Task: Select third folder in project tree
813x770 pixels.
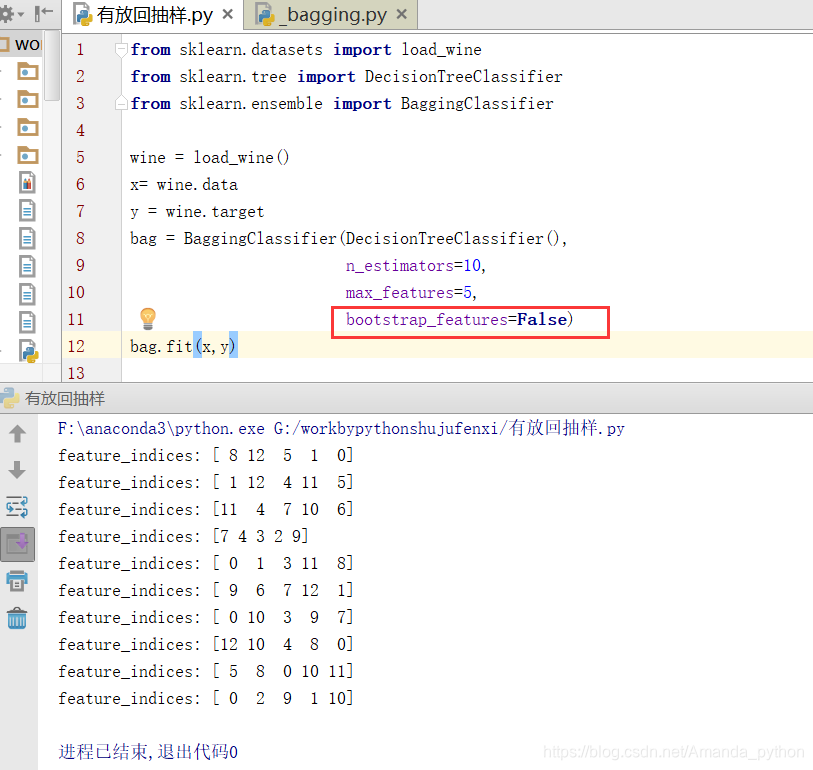Action: pyautogui.click(x=27, y=127)
